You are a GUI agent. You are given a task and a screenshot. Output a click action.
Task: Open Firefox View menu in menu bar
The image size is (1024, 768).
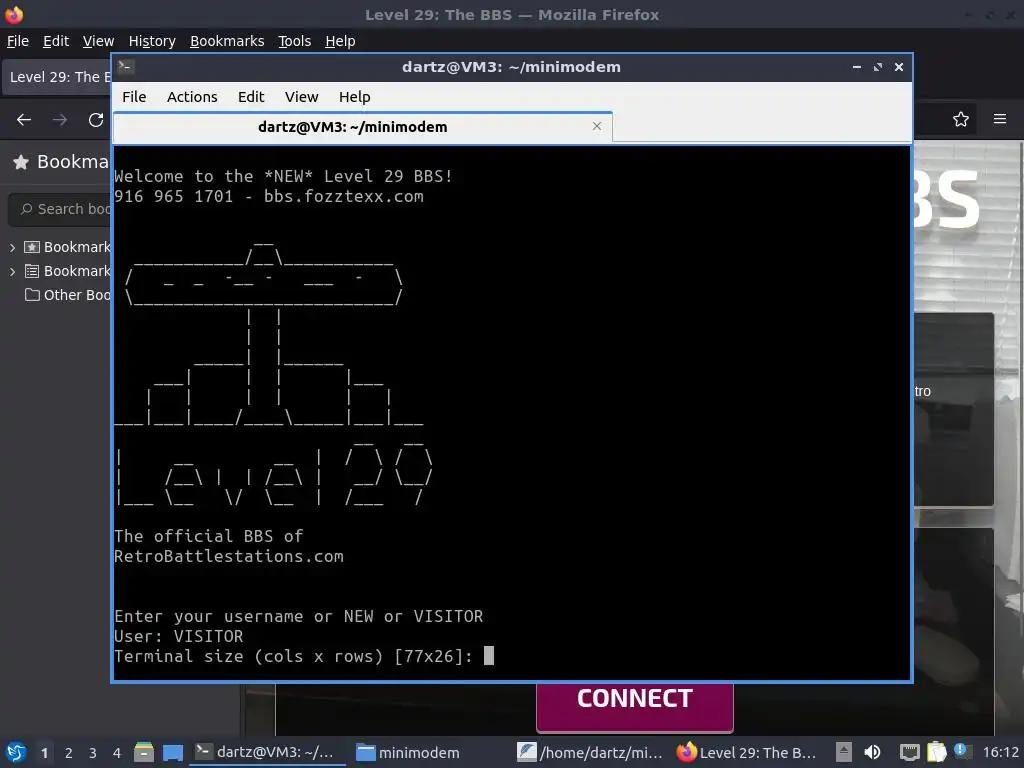(x=98, y=41)
